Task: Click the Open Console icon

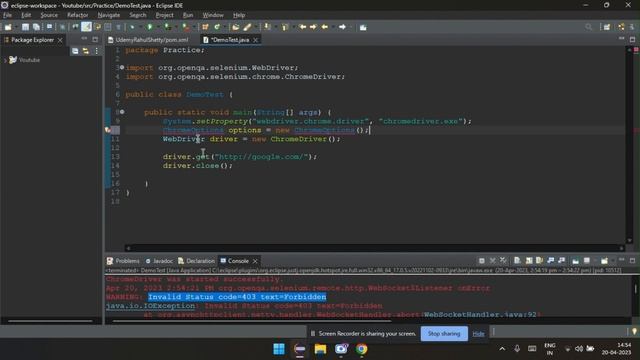Action: (x=604, y=260)
